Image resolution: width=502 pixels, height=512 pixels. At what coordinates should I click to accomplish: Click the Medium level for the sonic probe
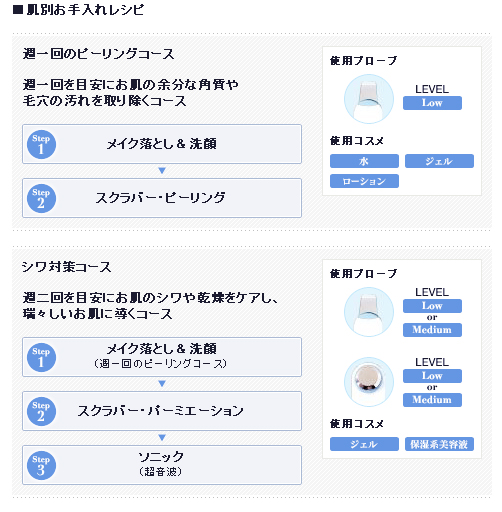click(x=432, y=400)
